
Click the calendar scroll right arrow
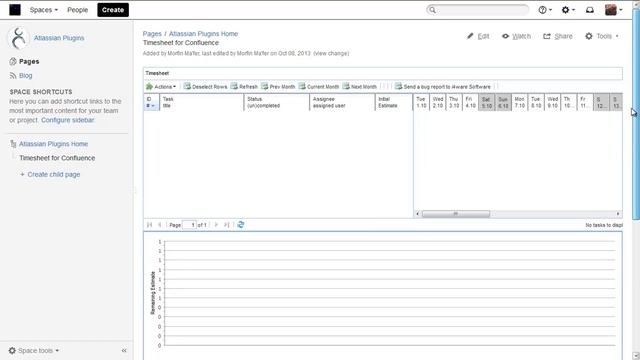pos(618,214)
